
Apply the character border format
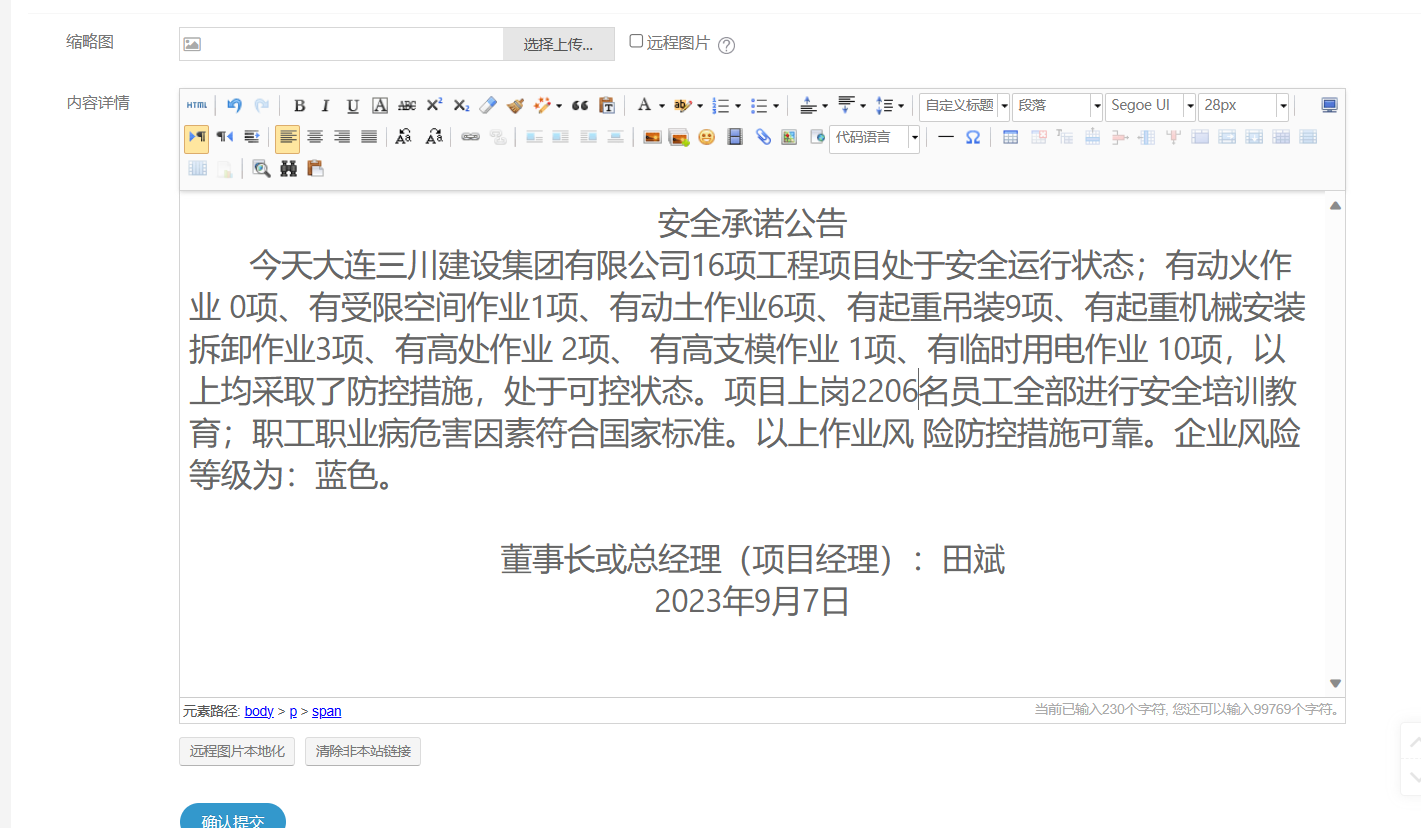(380, 105)
